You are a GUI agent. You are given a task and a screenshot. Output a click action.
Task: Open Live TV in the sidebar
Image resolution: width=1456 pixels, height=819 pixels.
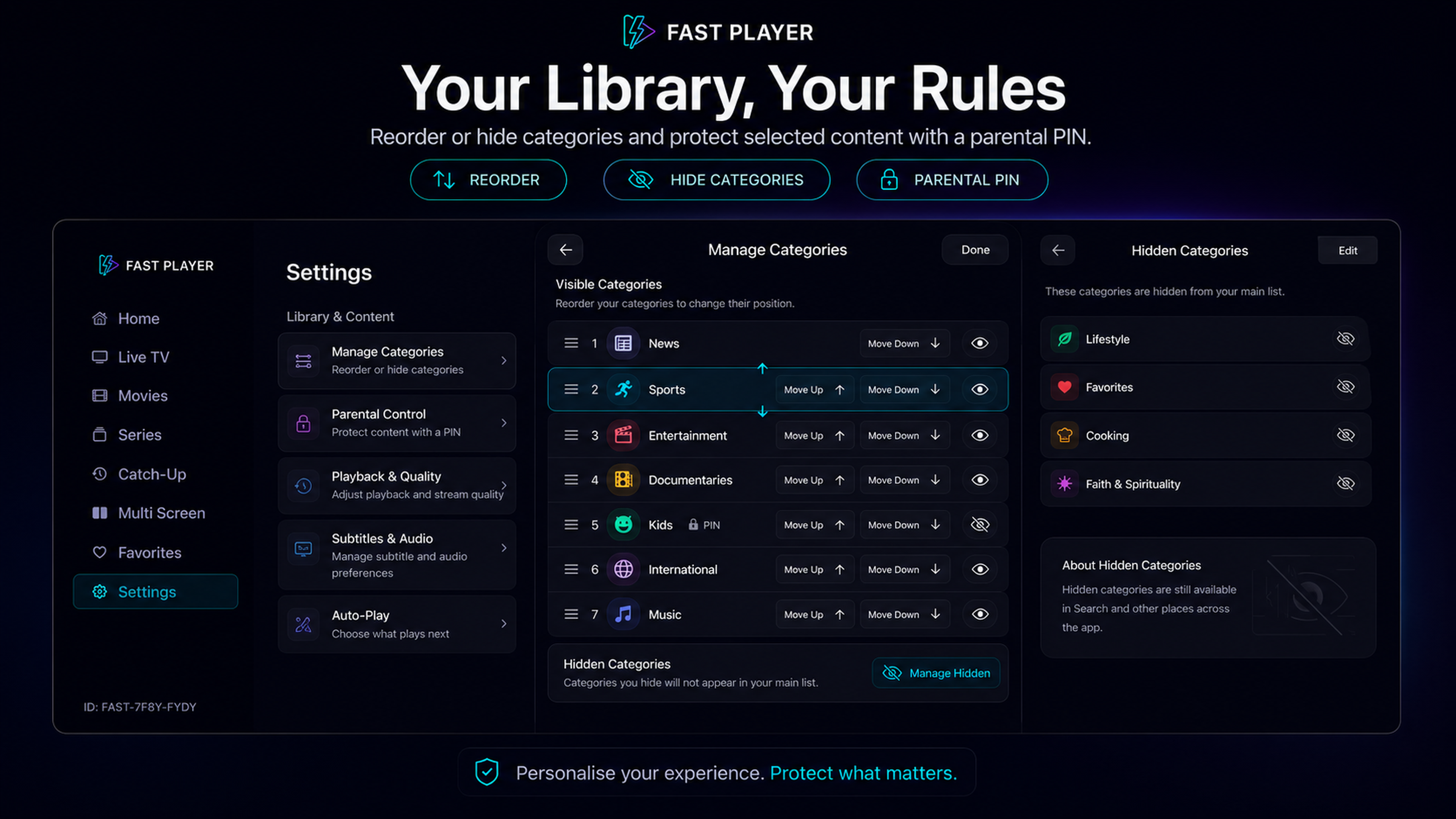click(x=155, y=357)
